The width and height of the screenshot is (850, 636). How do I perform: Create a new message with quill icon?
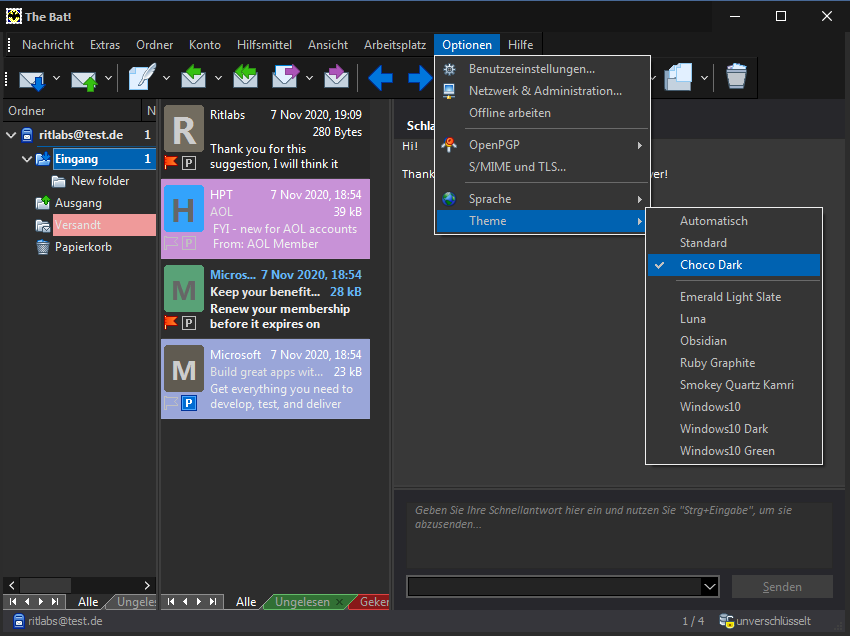click(142, 77)
